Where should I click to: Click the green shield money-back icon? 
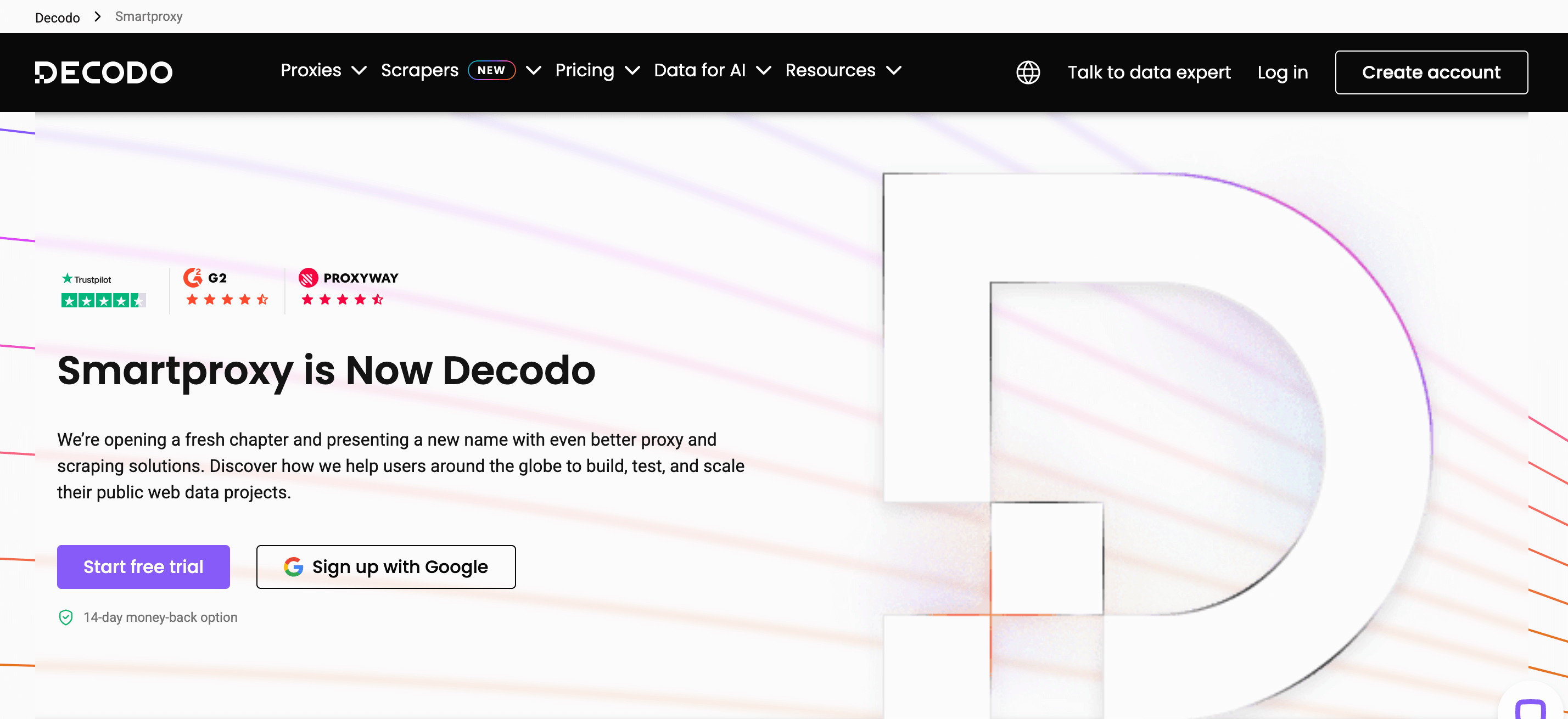66,617
